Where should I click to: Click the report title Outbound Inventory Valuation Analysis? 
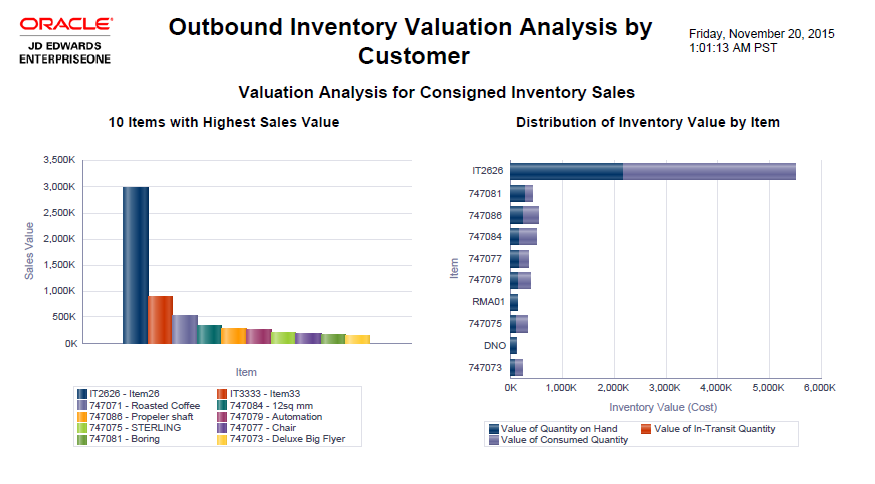(x=411, y=42)
